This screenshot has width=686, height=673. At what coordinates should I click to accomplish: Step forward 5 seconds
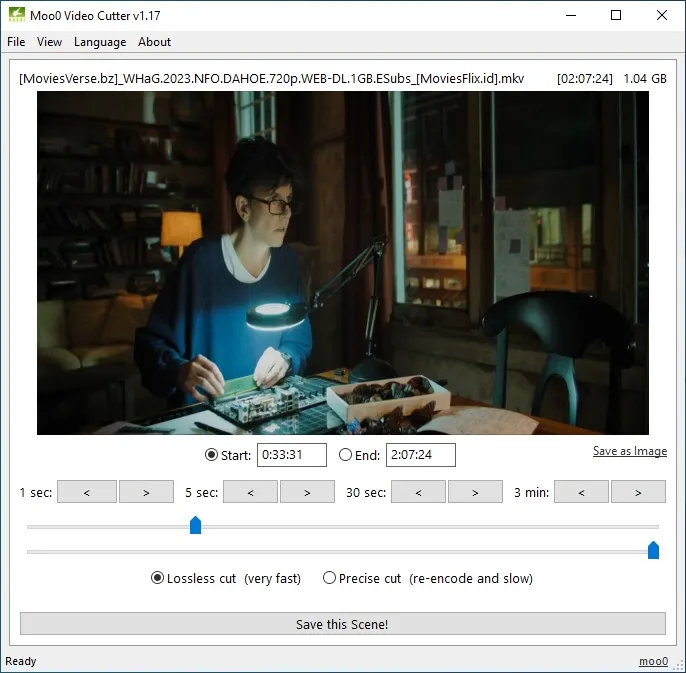pos(307,492)
